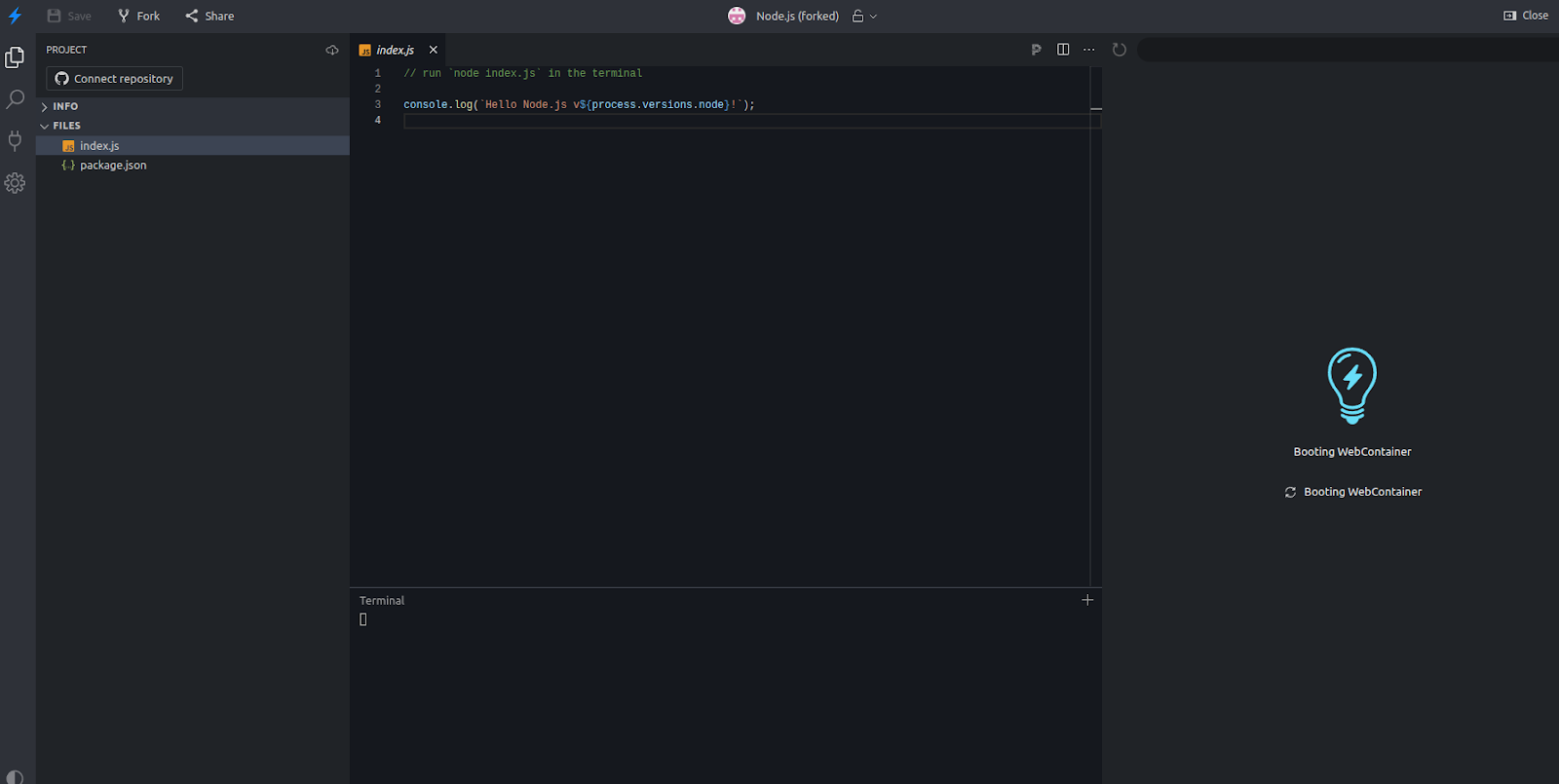
Task: Click the comment on line 1
Action: click(523, 74)
